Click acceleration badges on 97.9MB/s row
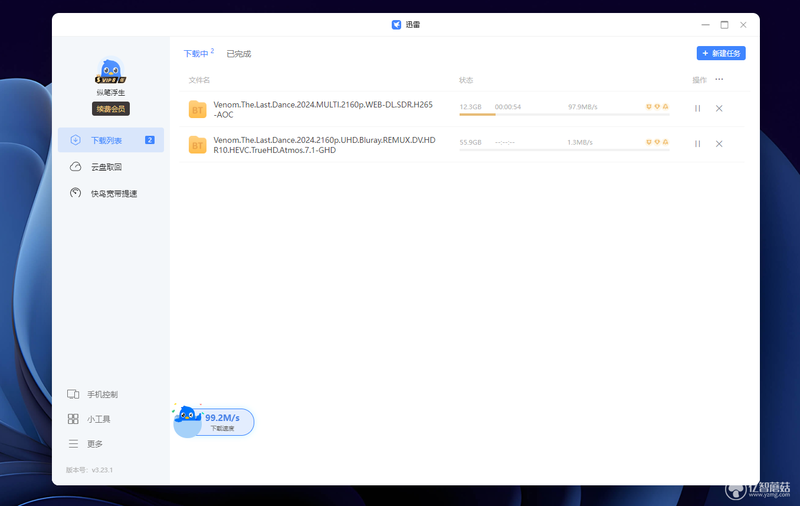 click(657, 107)
